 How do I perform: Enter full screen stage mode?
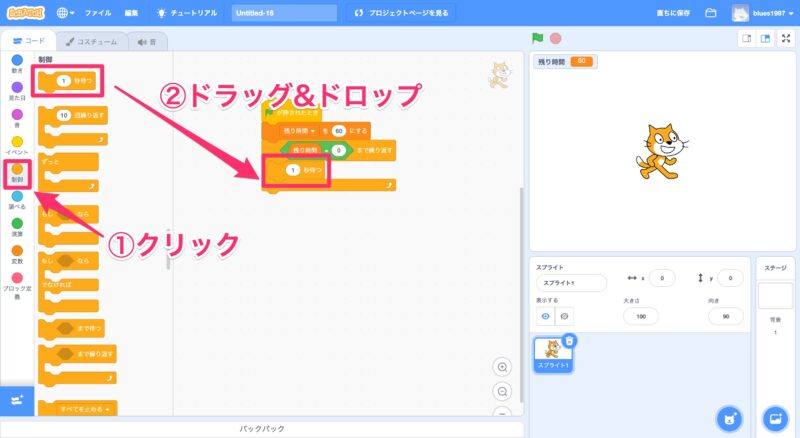(785, 38)
